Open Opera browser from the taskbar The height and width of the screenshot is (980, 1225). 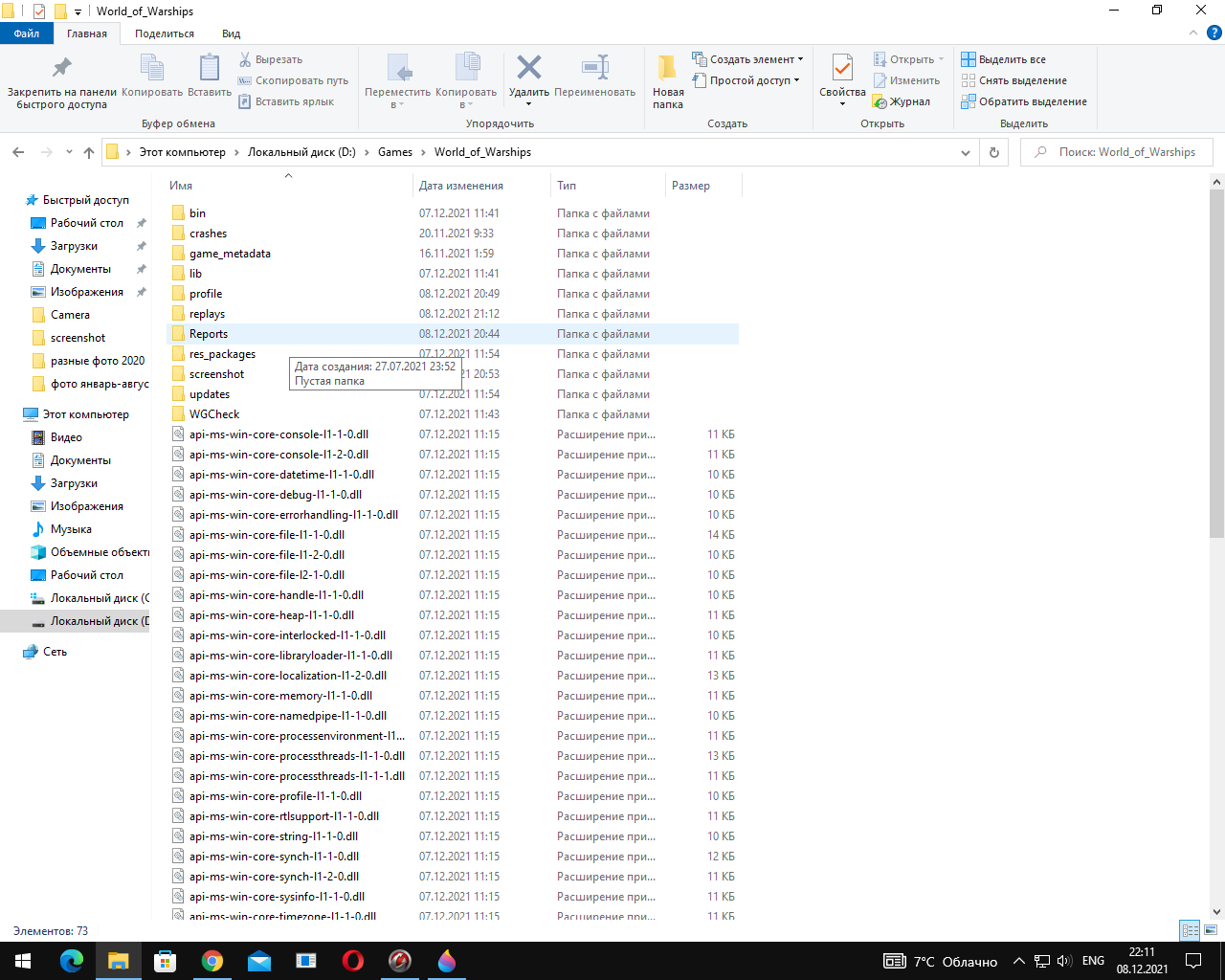[353, 961]
